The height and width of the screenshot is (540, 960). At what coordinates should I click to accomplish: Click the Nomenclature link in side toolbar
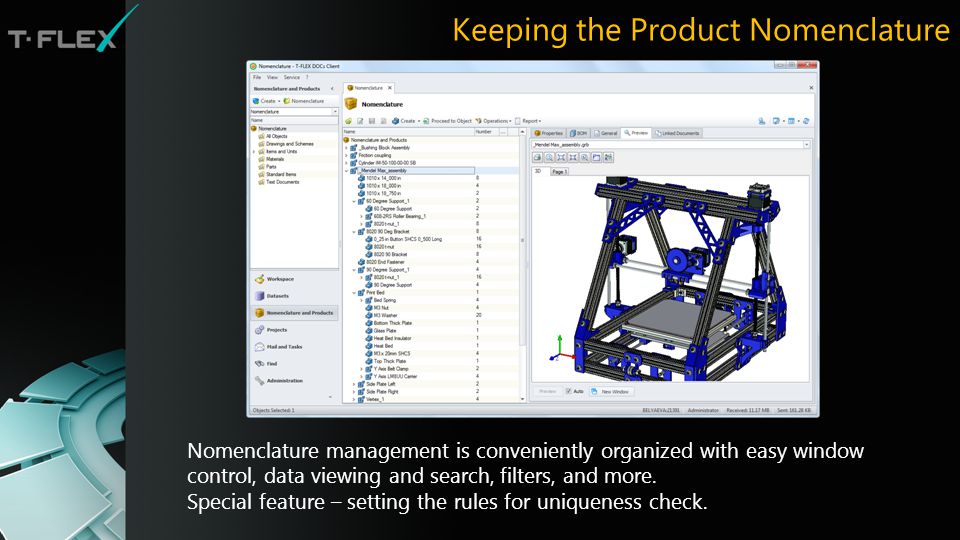click(x=304, y=101)
